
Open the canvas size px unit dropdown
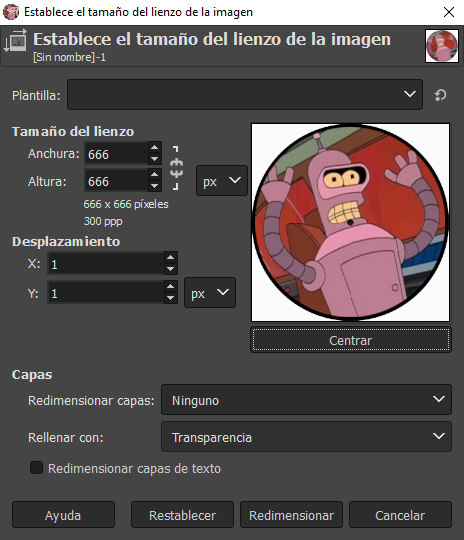tap(222, 181)
